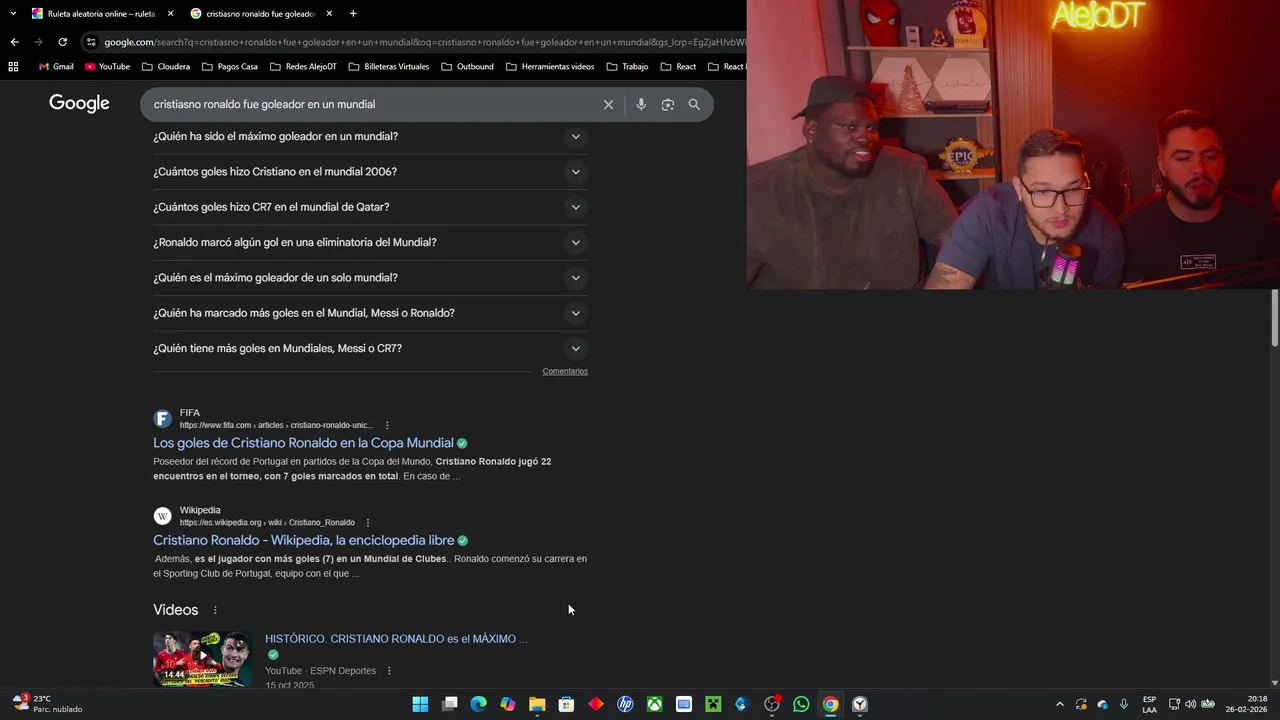Click the page vertical scrollbar
1280x720 pixels.
1275,320
